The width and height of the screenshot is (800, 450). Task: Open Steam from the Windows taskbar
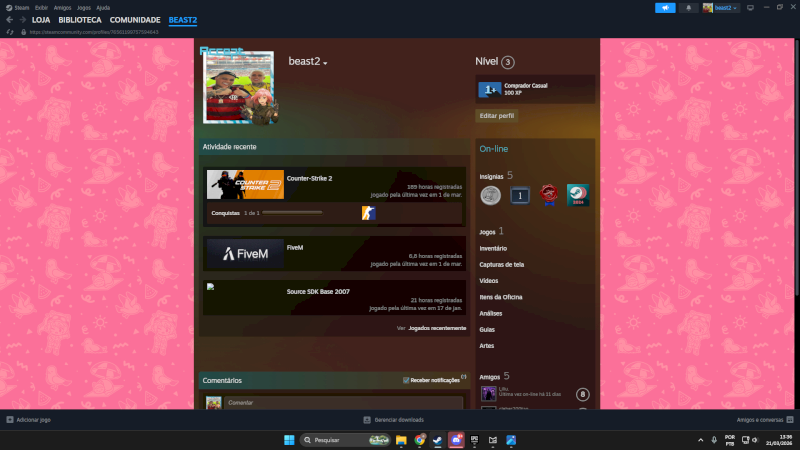438,440
